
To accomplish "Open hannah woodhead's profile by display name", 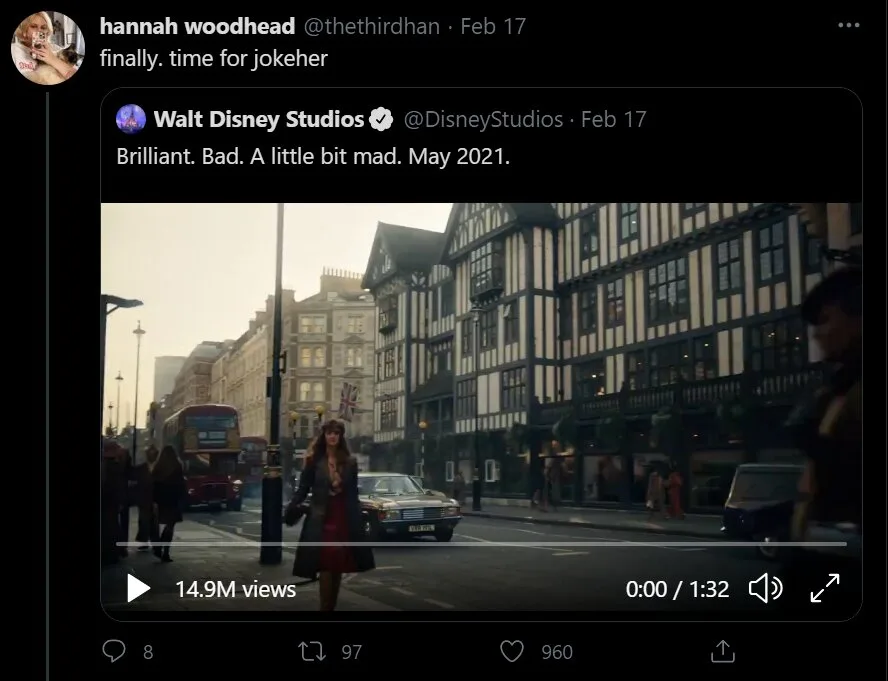I will [197, 27].
